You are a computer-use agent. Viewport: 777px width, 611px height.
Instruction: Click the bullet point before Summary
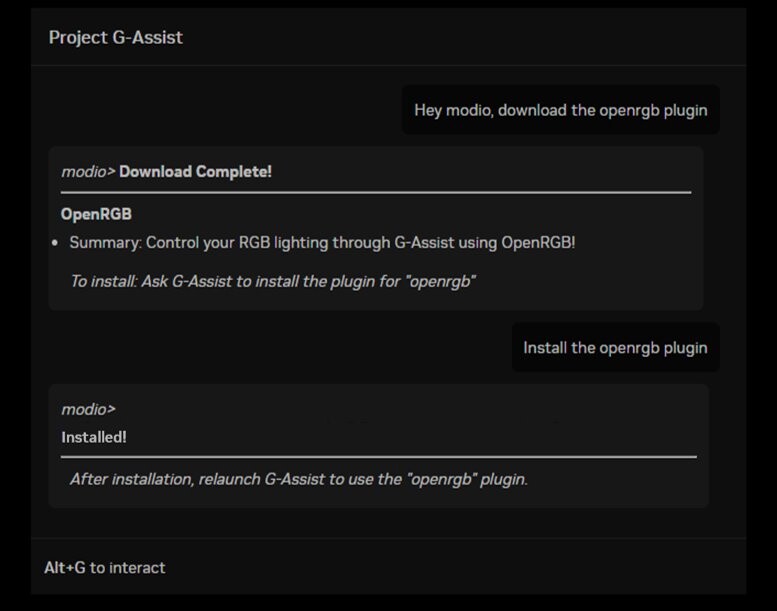[55, 243]
